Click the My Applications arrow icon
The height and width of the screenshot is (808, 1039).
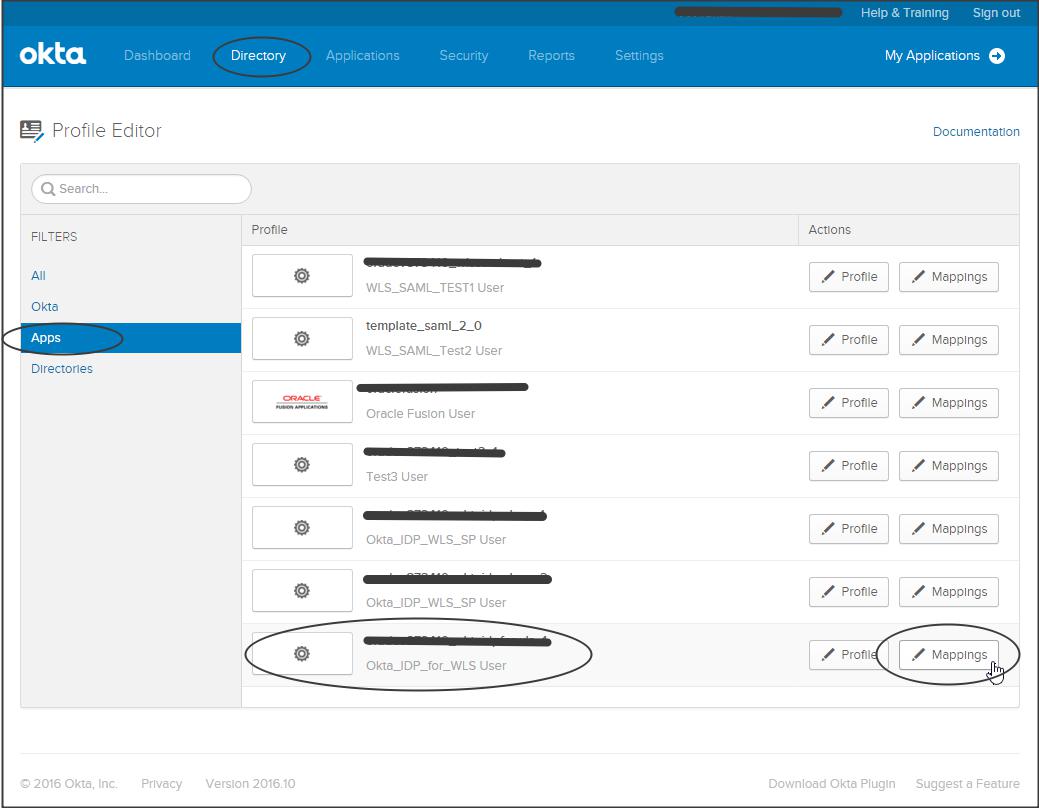(997, 56)
